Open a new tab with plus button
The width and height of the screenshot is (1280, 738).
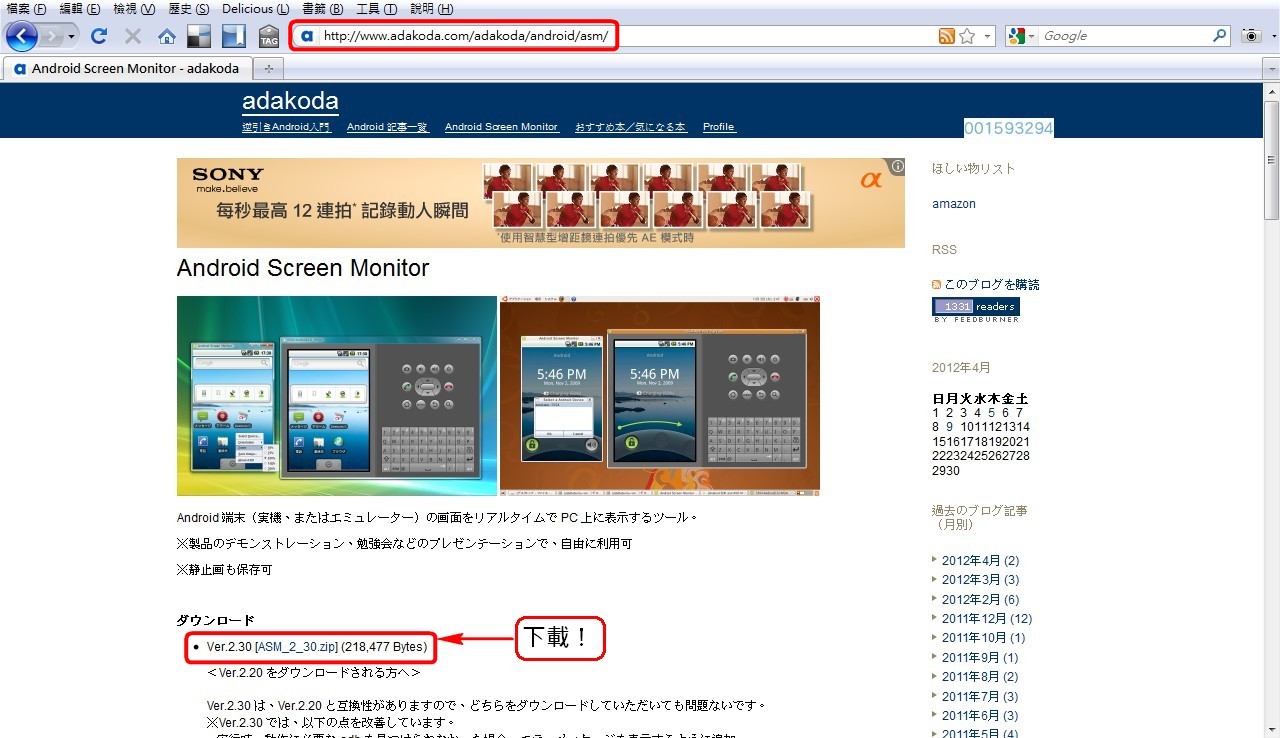(x=268, y=69)
